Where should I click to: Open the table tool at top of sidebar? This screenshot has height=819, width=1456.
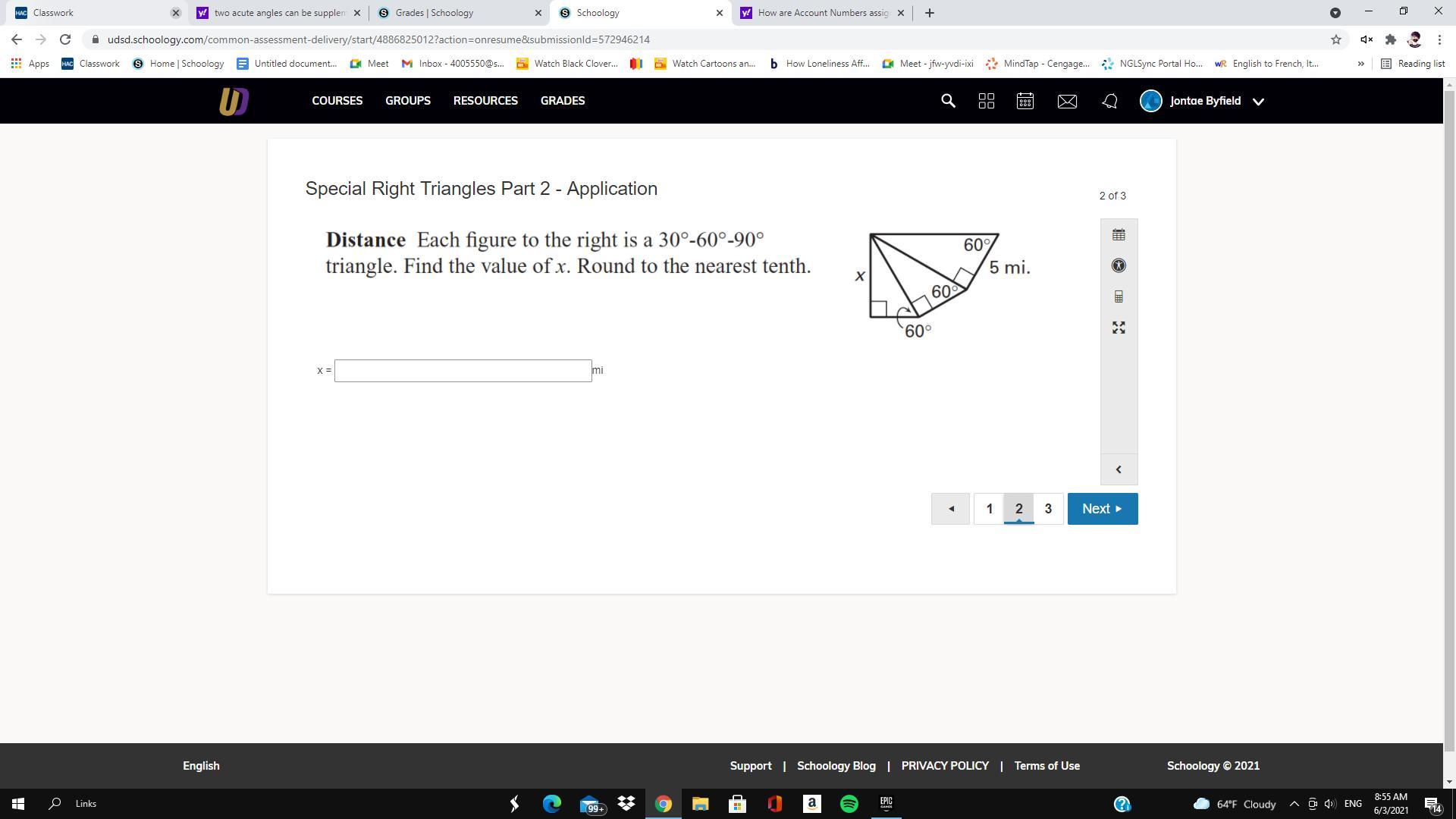[1119, 235]
